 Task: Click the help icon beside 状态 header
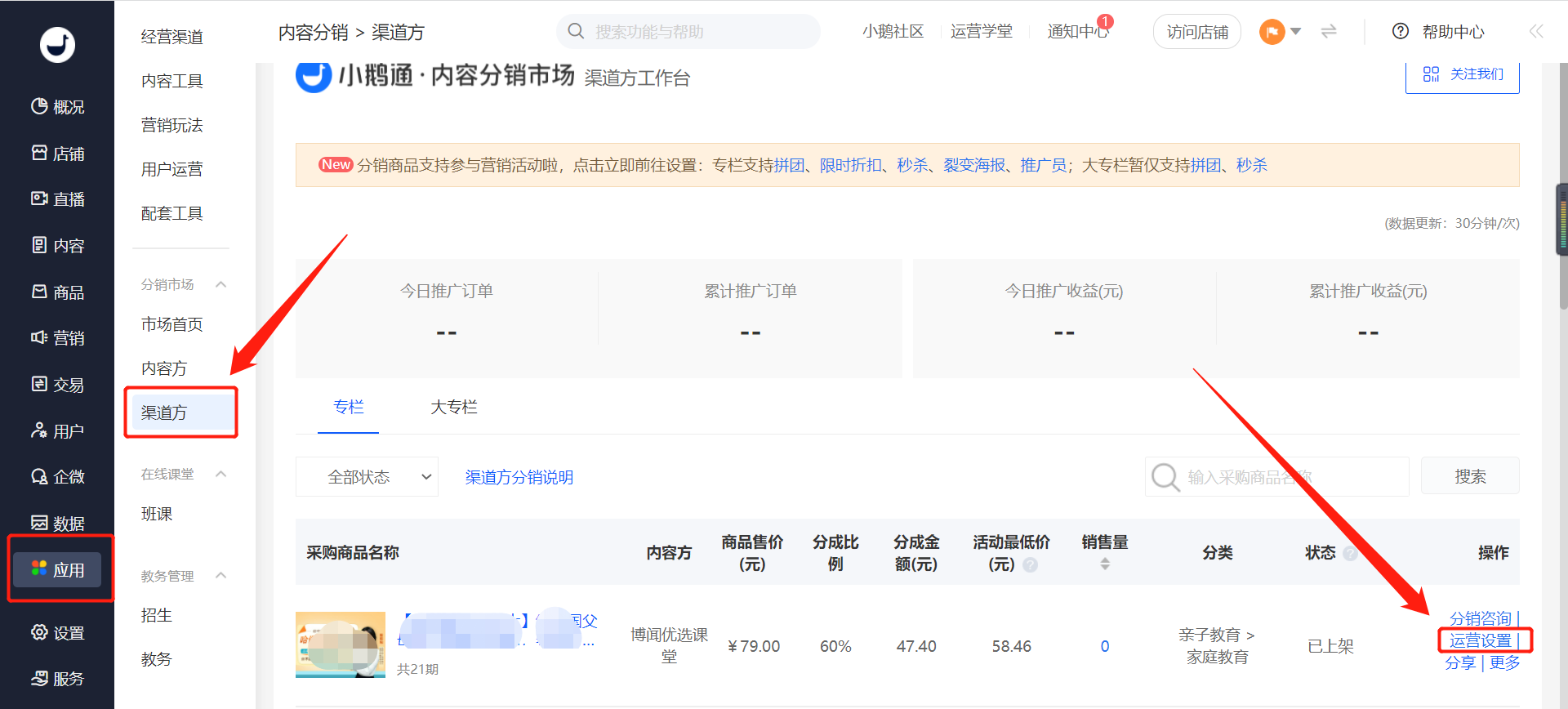pos(1350,554)
